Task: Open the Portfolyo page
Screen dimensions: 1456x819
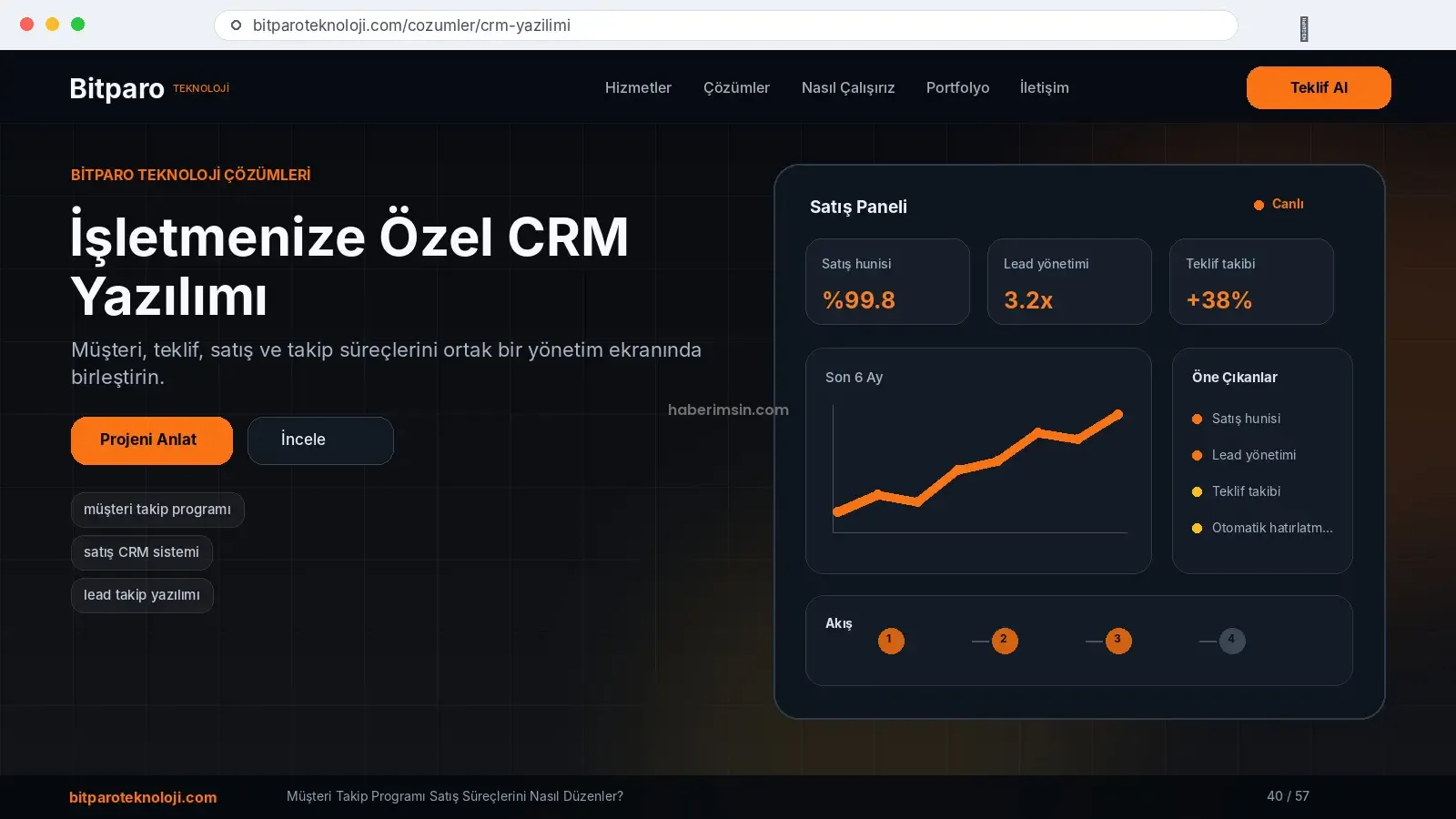Action: coord(957,87)
